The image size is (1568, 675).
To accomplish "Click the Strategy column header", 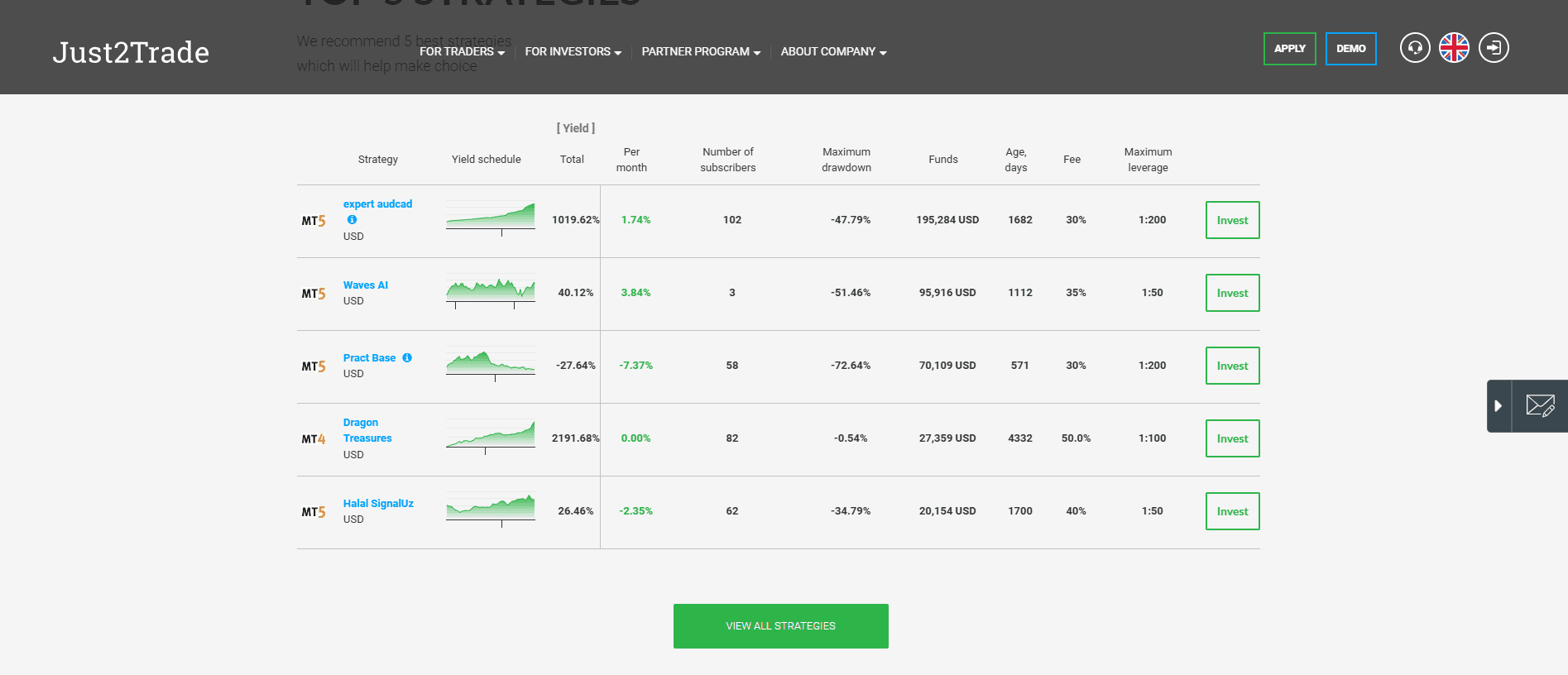I will point(378,160).
